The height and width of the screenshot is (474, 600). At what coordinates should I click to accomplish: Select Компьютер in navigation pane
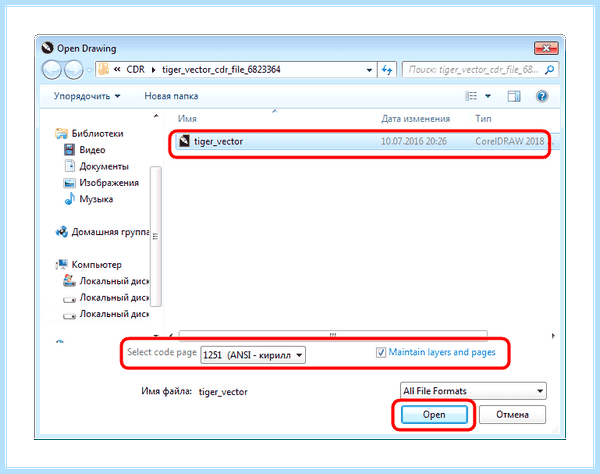(x=97, y=265)
